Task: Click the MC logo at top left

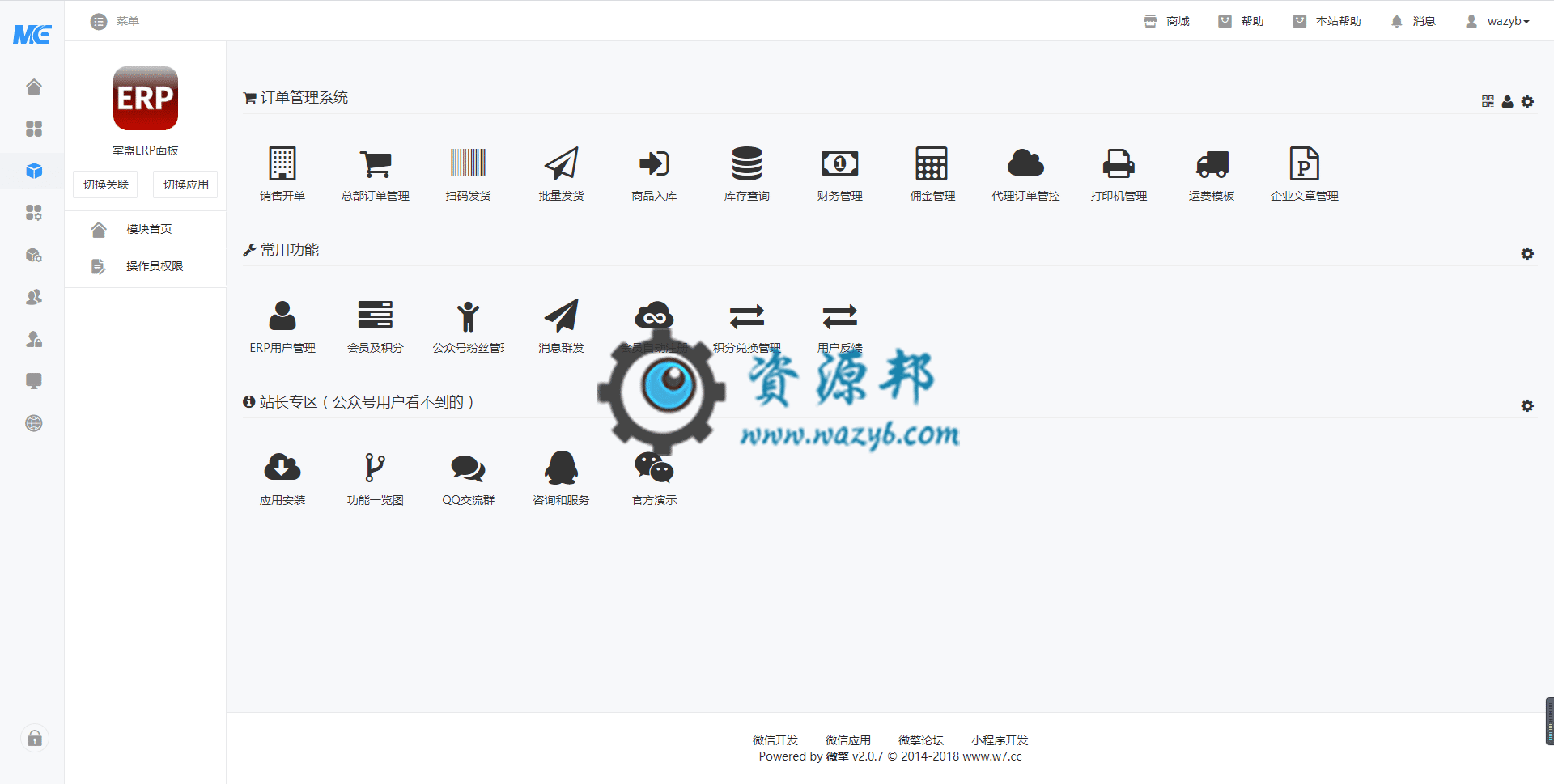Action: tap(32, 34)
